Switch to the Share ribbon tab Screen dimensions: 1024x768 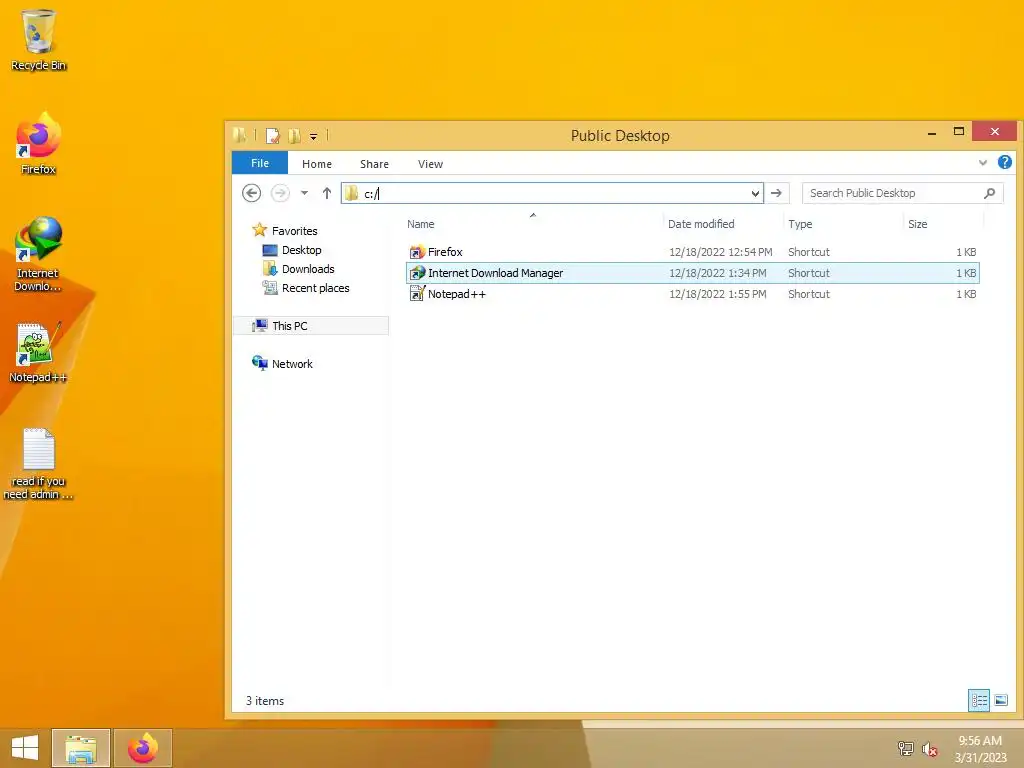[x=374, y=164]
